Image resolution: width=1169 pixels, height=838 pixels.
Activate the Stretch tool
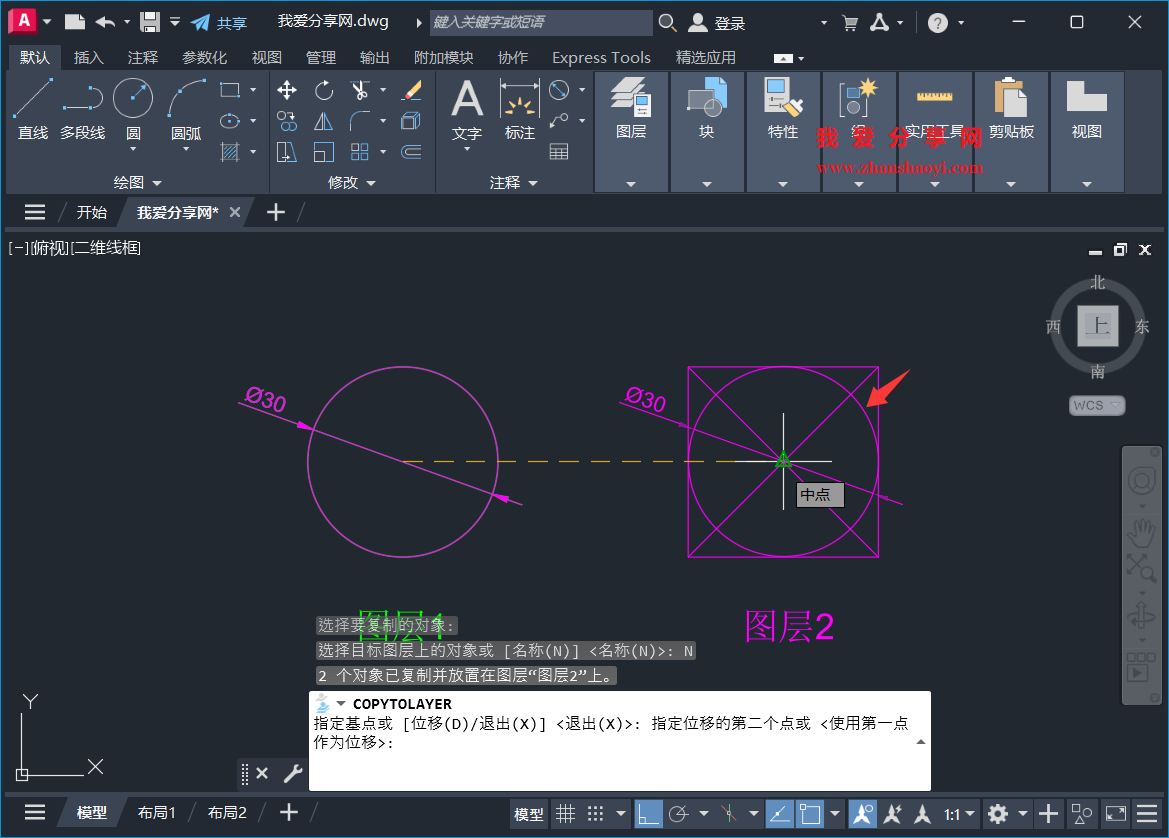point(286,152)
